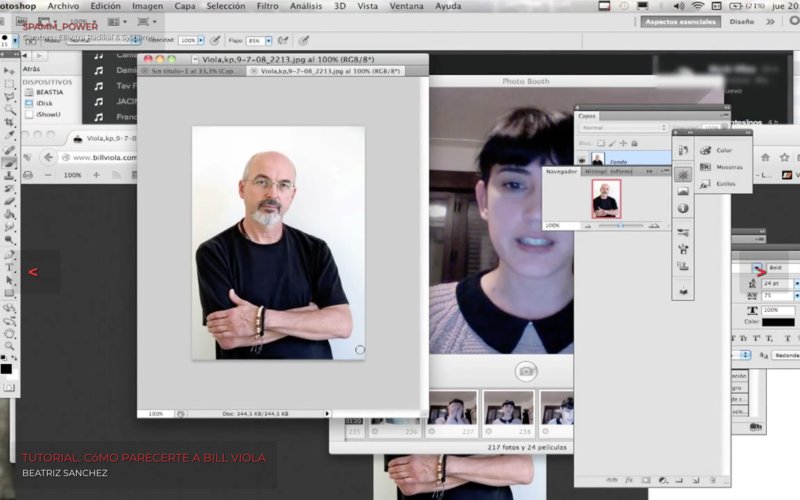800x500 pixels.
Task: Click the Diseño workspace button
Action: (x=741, y=21)
